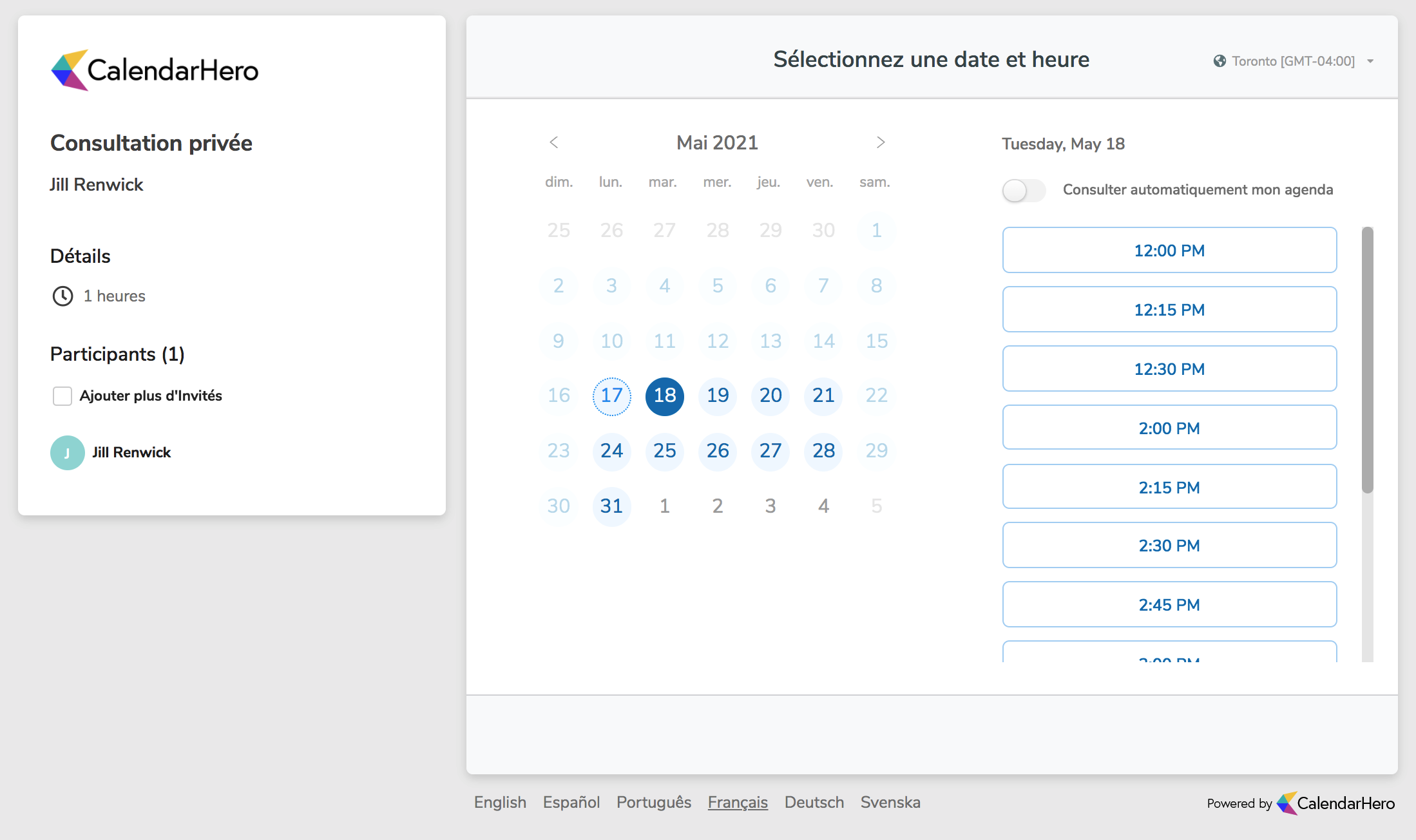
Task: Open the Toronto timezone dropdown
Action: (x=1292, y=61)
